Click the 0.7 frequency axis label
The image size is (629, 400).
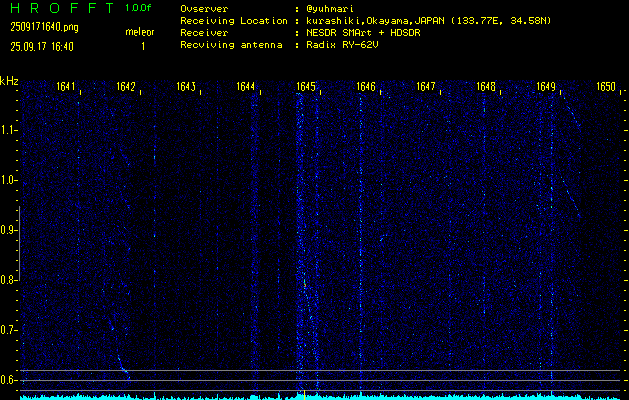[x=7, y=330]
